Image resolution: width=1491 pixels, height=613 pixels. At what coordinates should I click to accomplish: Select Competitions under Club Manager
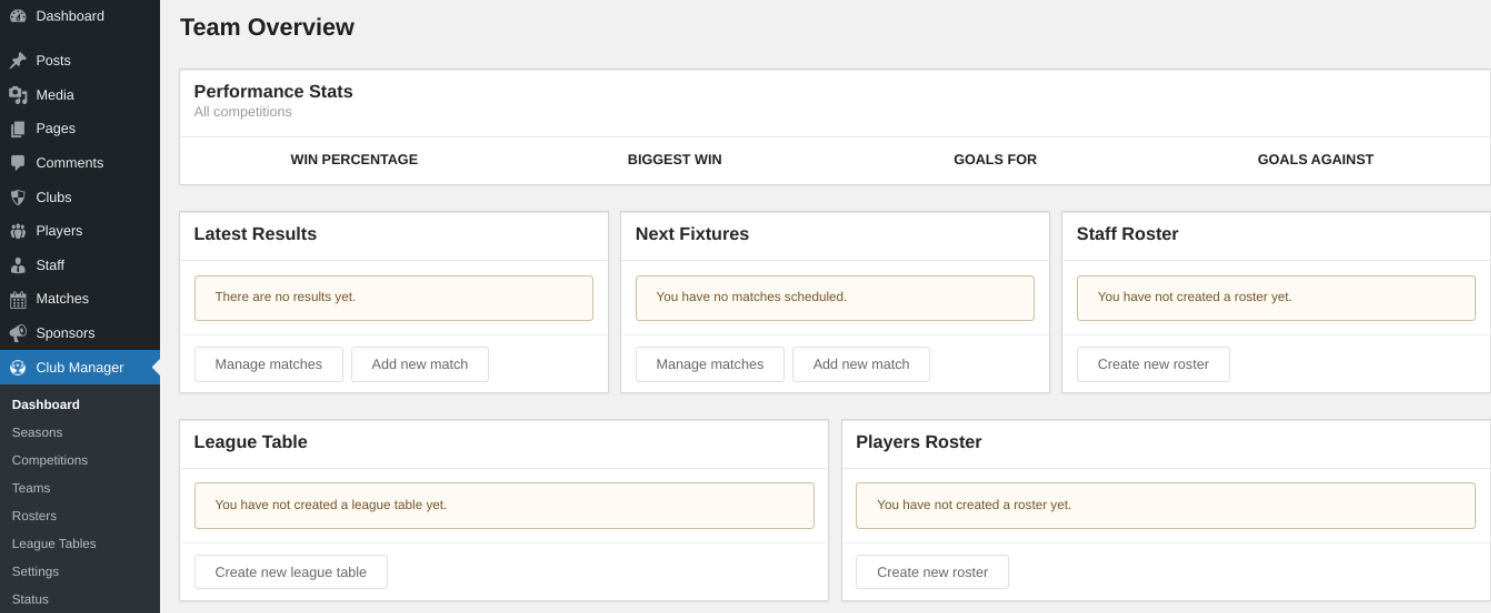click(x=48, y=460)
